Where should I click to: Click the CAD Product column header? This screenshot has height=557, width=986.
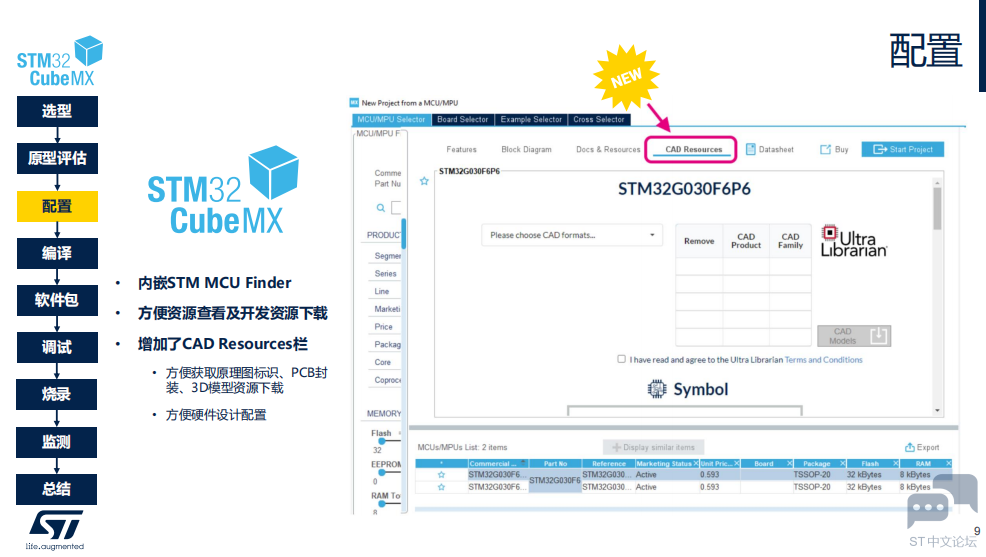pyautogui.click(x=746, y=241)
